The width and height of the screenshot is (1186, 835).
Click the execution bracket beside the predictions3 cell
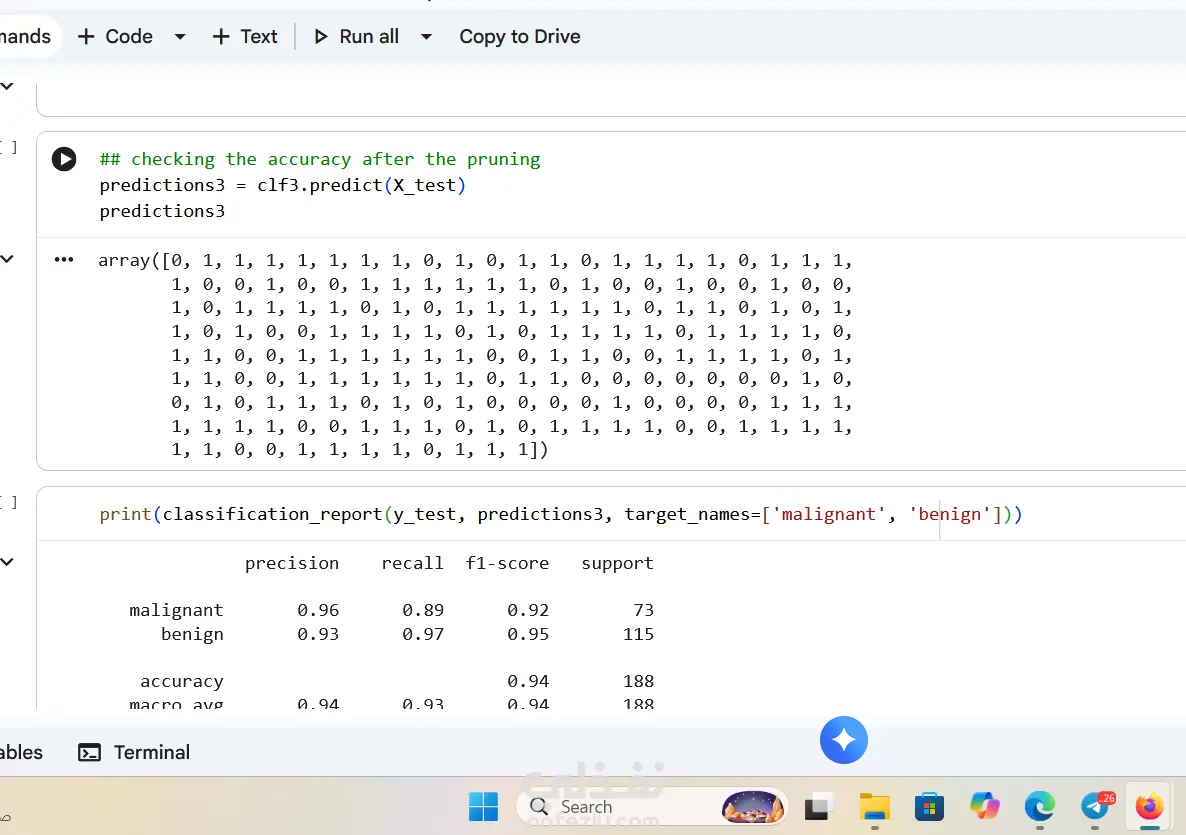tap(9, 147)
